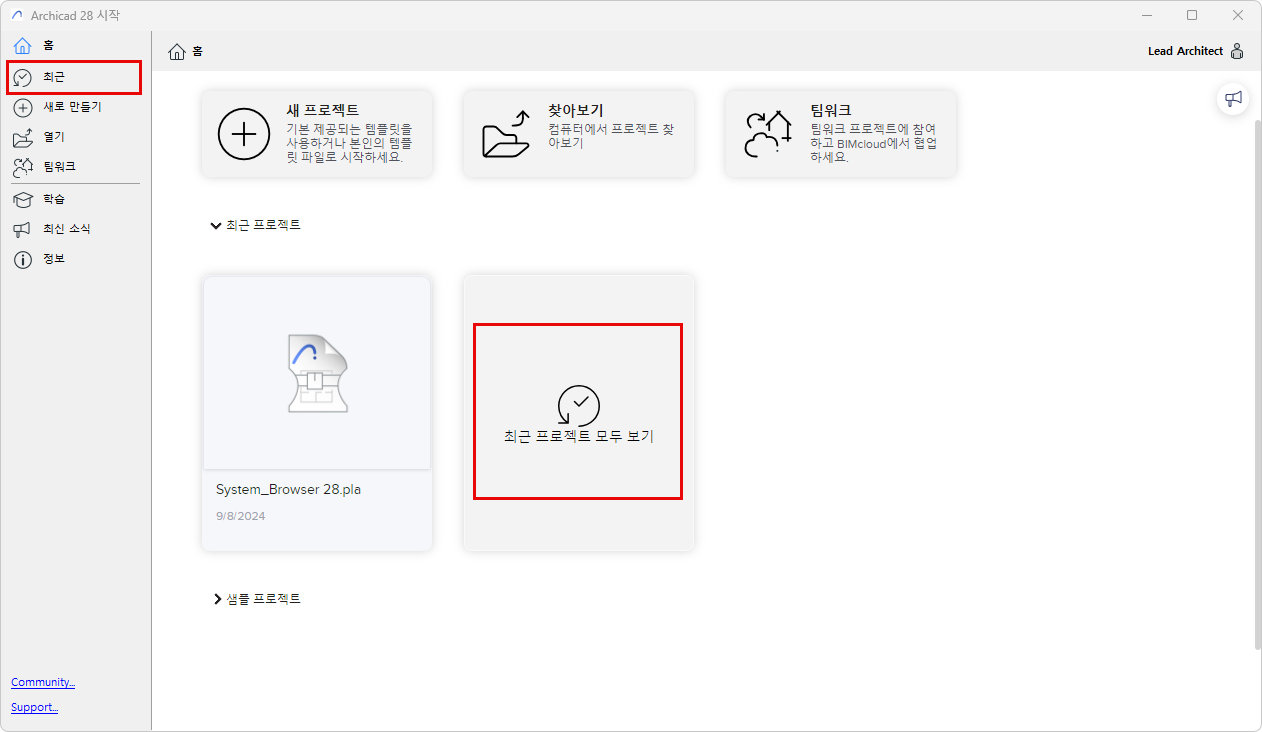Collapse the 최근 프로젝트 section
Viewport: 1262px width, 732px height.
[216, 226]
